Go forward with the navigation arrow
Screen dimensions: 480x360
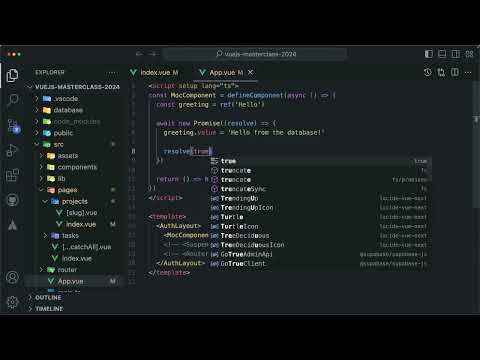(153, 54)
